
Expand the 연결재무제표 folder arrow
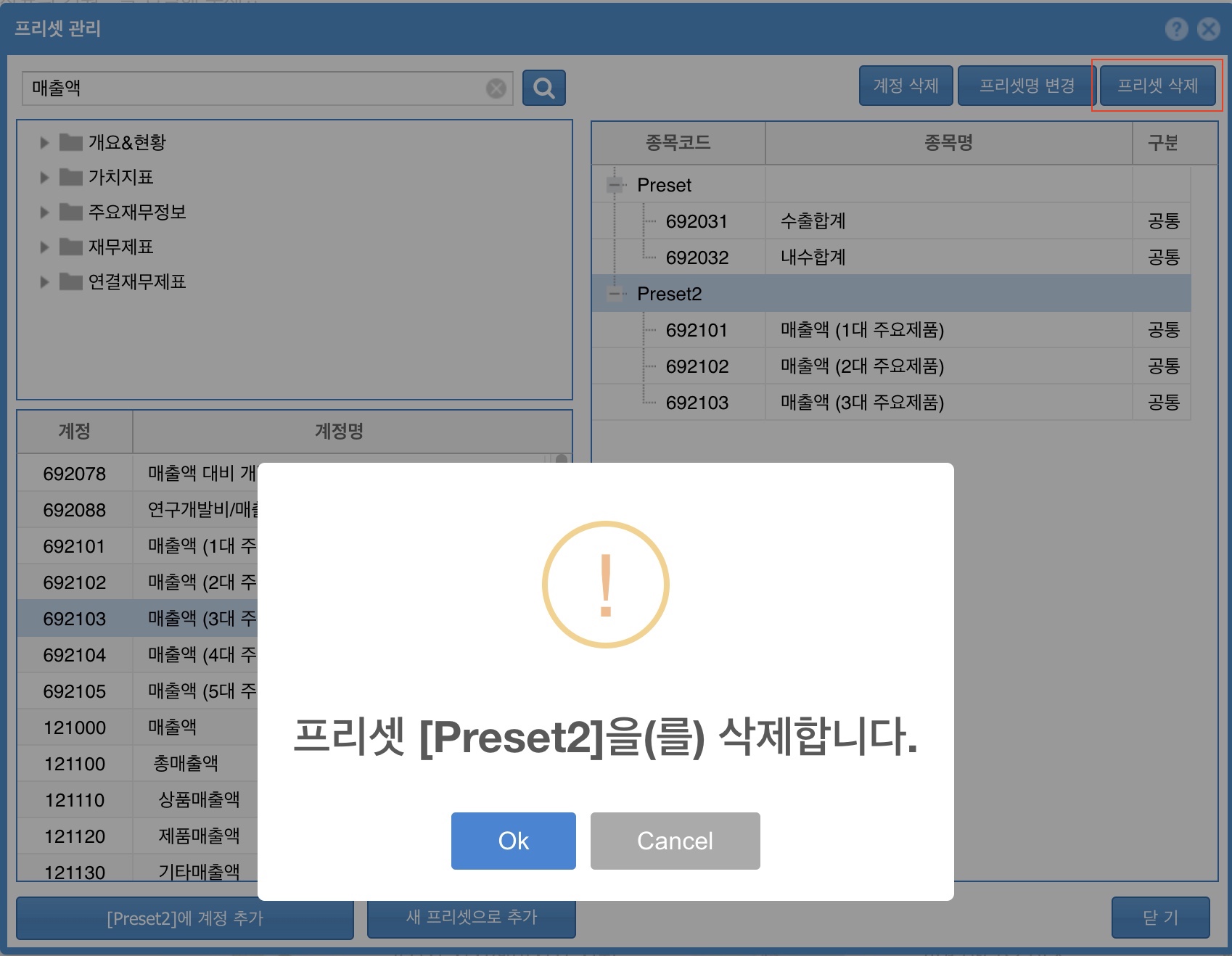pos(44,281)
